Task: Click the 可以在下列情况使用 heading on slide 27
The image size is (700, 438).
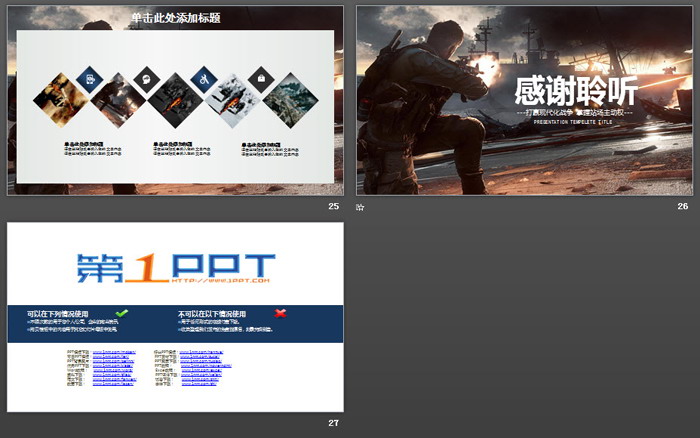Action: click(58, 313)
